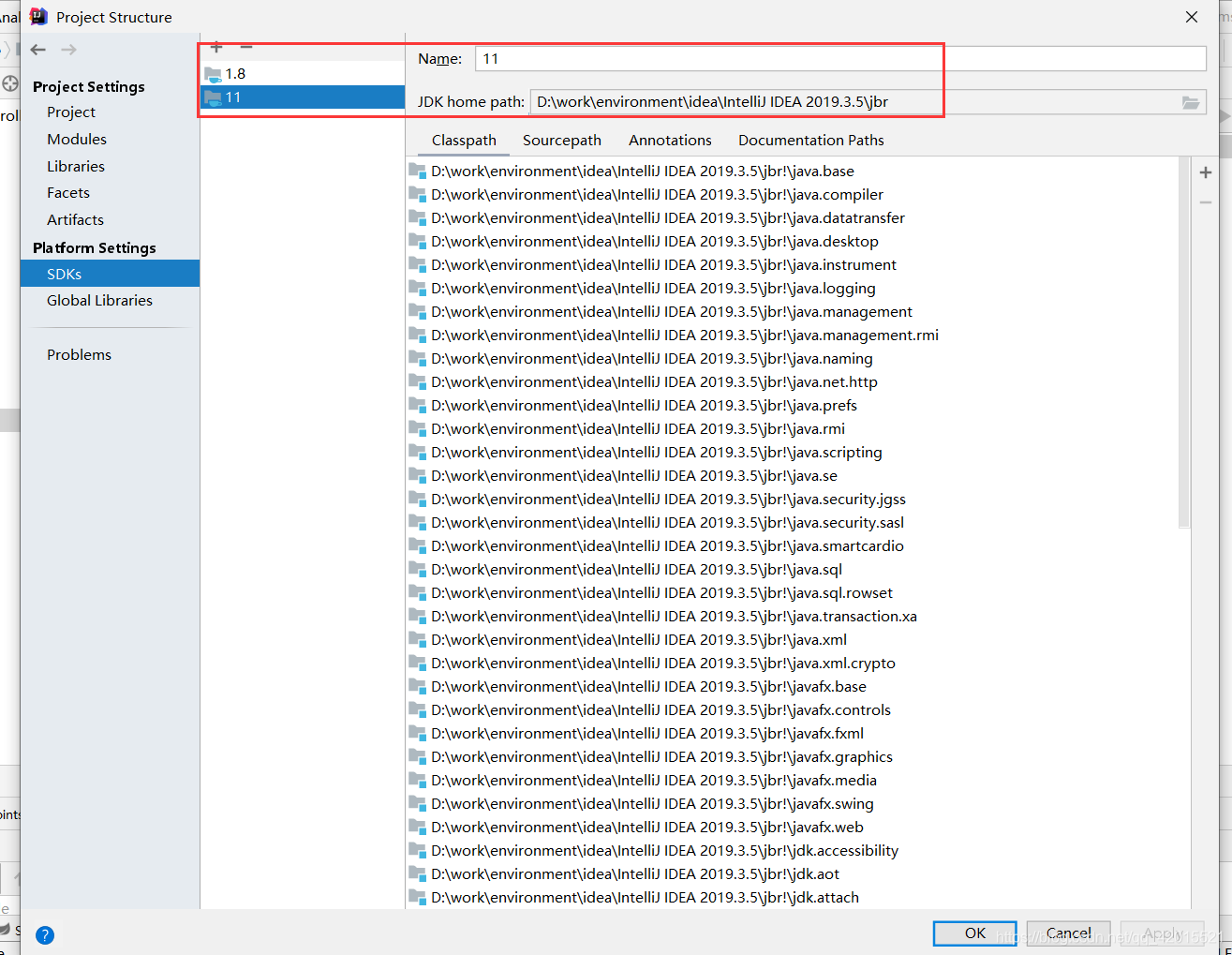This screenshot has width=1232, height=955.
Task: Click the forward navigation arrow
Action: pyautogui.click(x=68, y=50)
